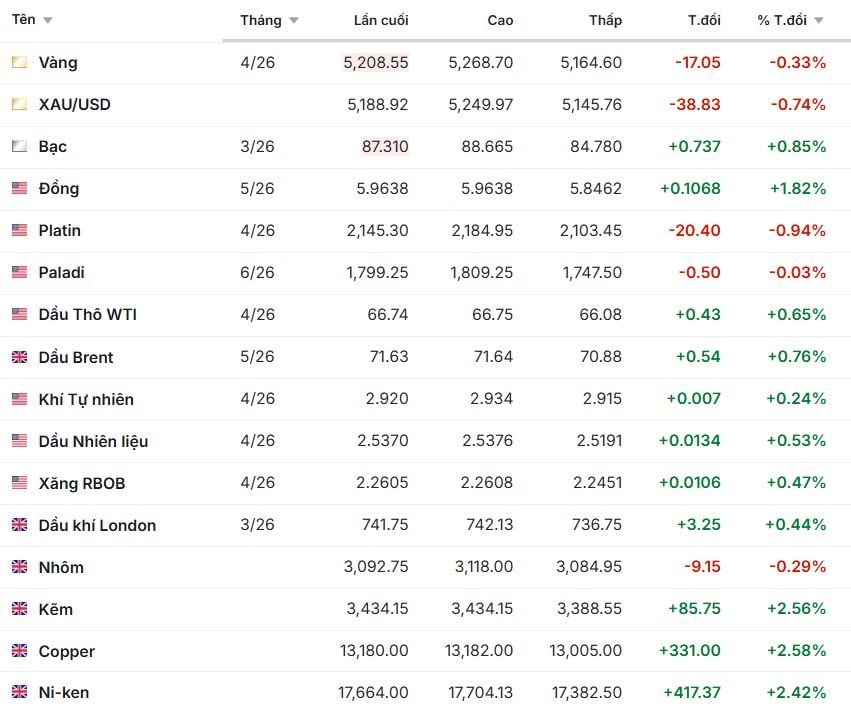Click the UK flag beside Nhôm
This screenshot has height=713, width=851.
(19, 567)
